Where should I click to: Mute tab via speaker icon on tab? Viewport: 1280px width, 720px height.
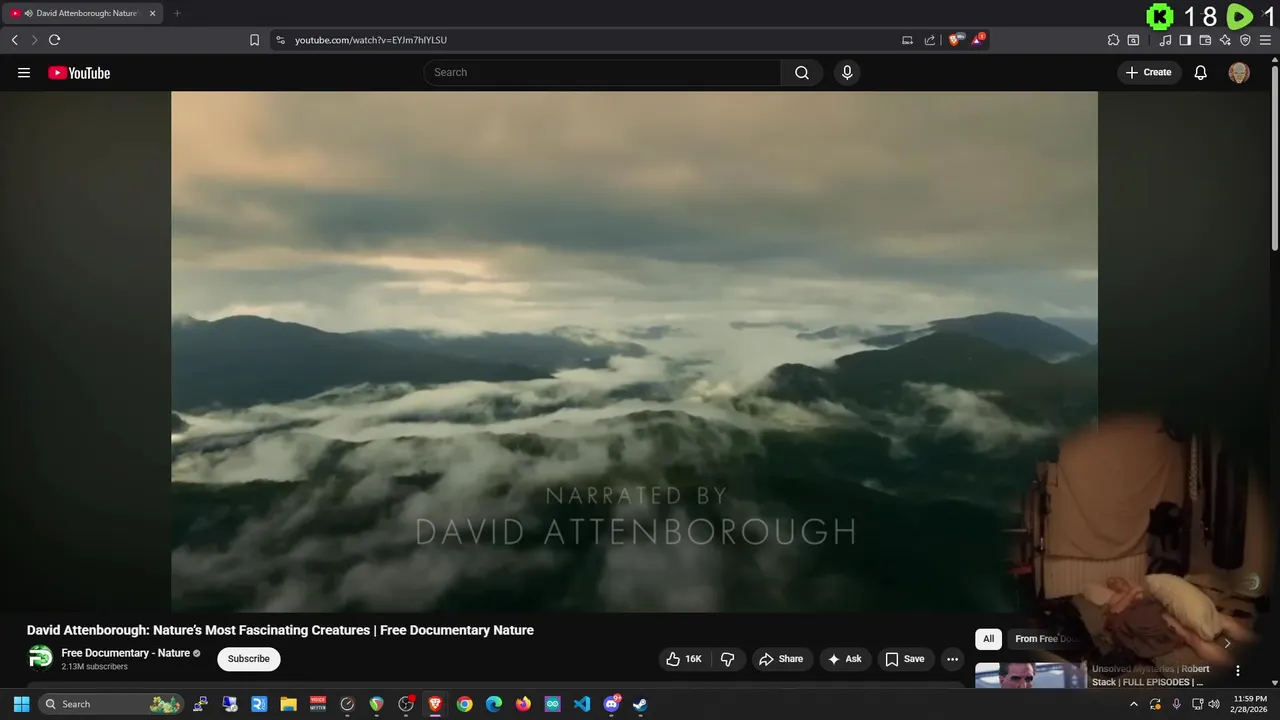click(28, 13)
